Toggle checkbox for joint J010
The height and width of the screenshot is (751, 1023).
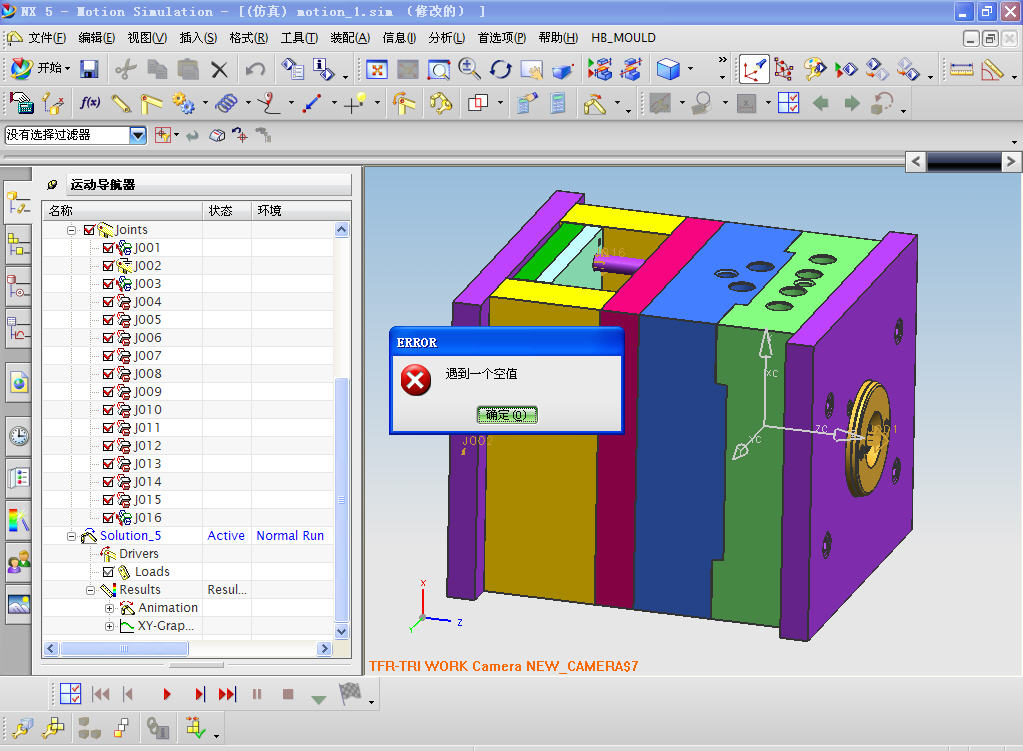(108, 410)
